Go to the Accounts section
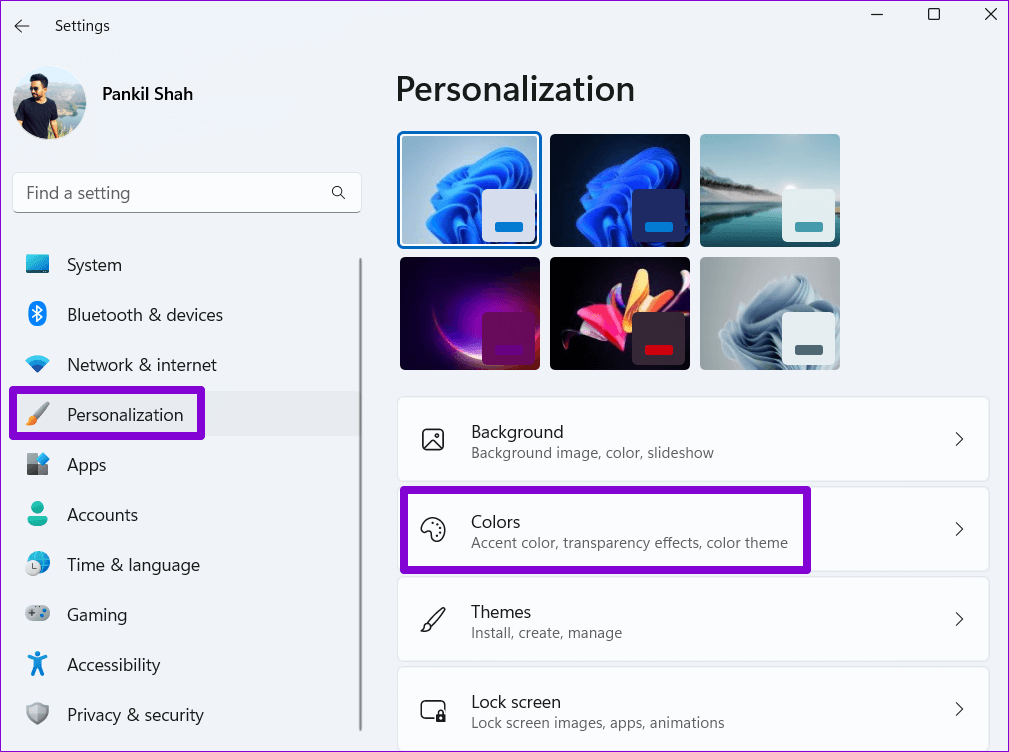The image size is (1009, 752). coord(102,515)
